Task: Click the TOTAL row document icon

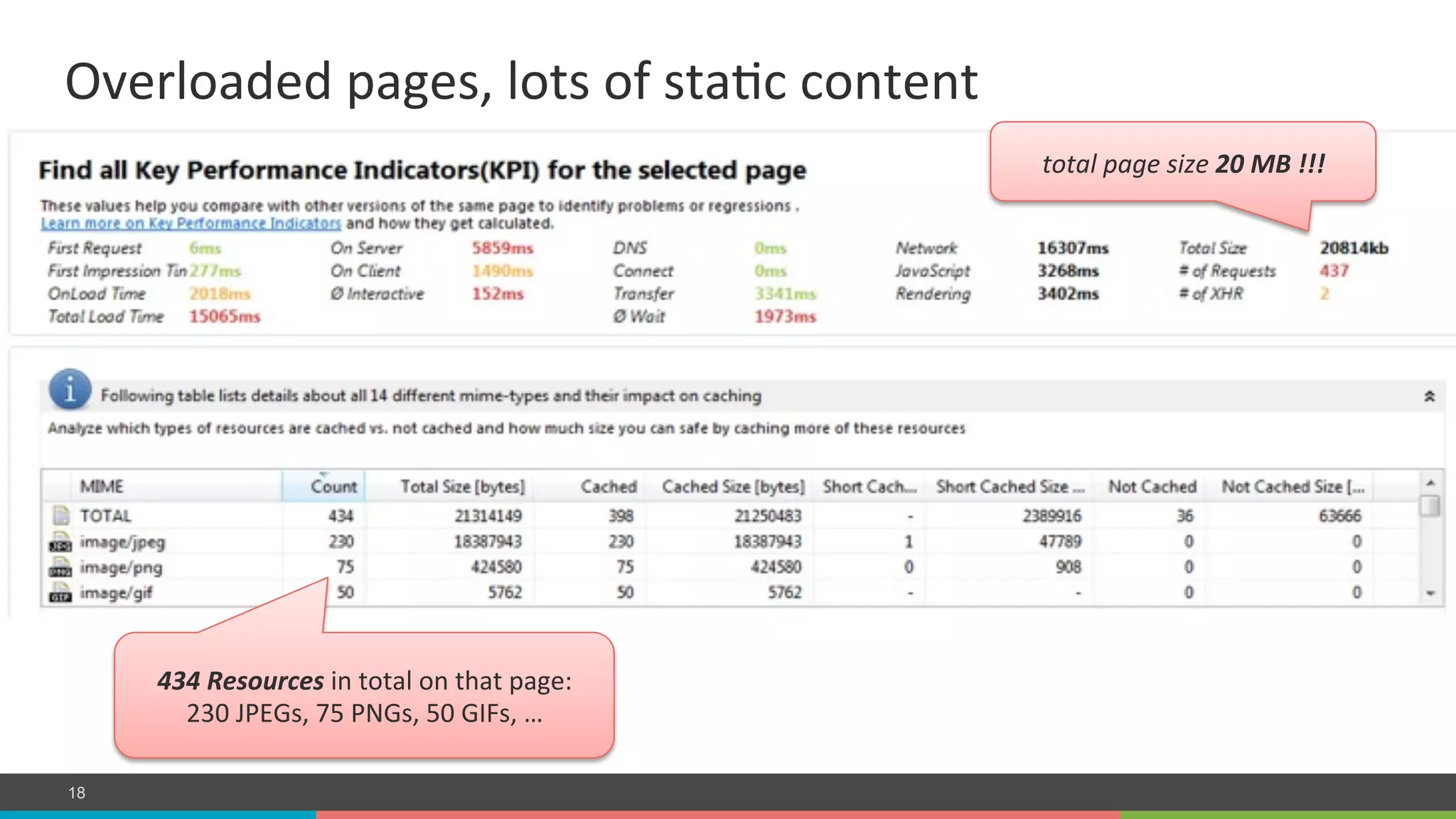Action: point(61,515)
